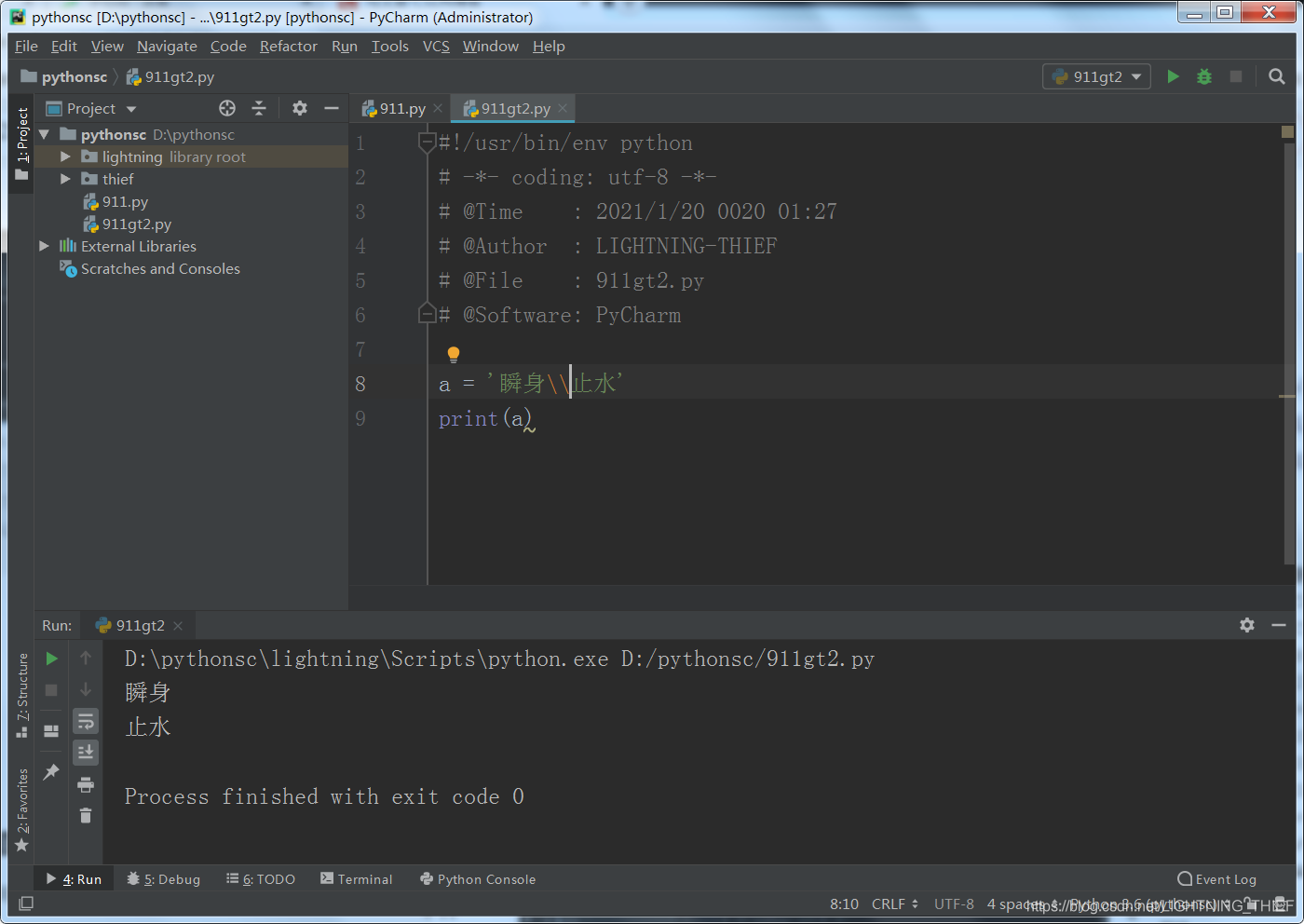Close the 911.py editor tab
Viewport: 1304px width, 924px height.
click(438, 108)
